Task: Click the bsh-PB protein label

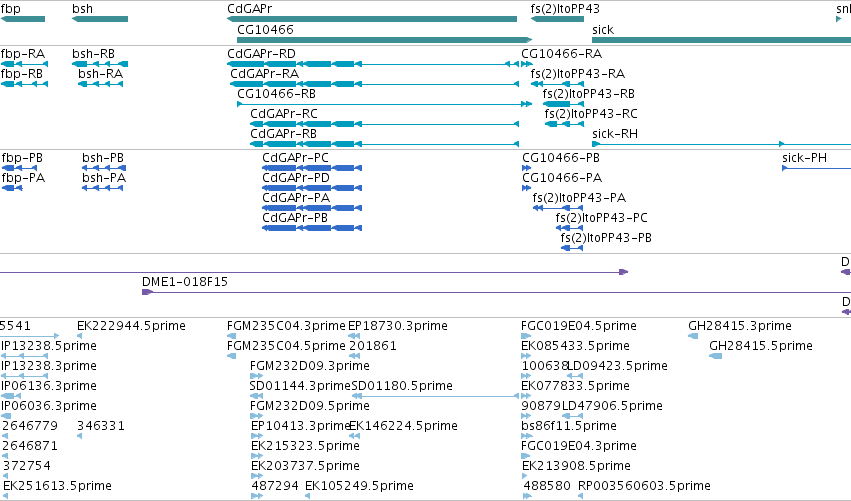Action: click(103, 158)
